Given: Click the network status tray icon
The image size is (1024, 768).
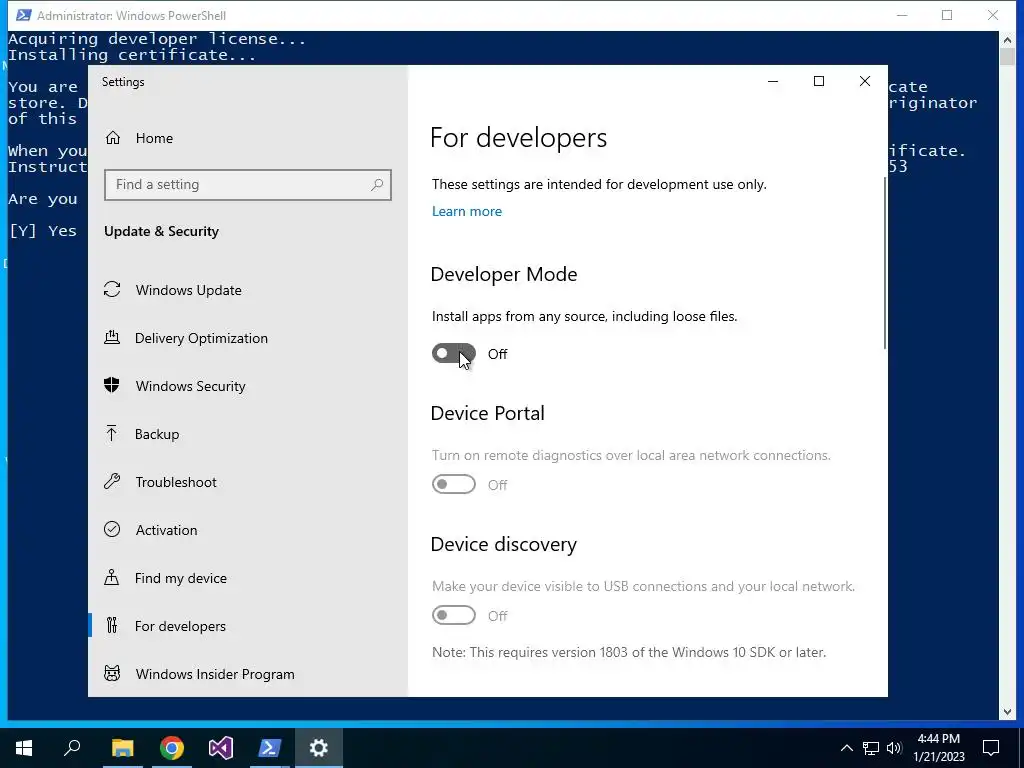Looking at the screenshot, I should (x=871, y=748).
